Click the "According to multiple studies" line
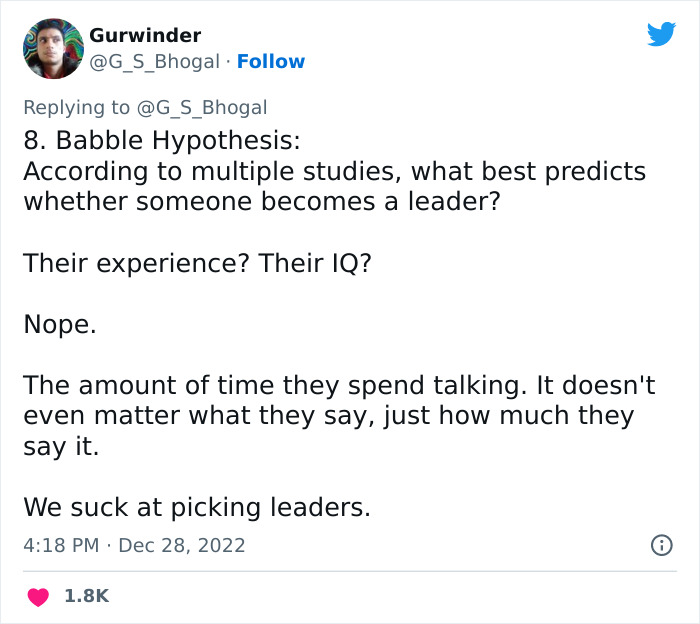Viewport: 700px width, 624px height. coord(334,171)
